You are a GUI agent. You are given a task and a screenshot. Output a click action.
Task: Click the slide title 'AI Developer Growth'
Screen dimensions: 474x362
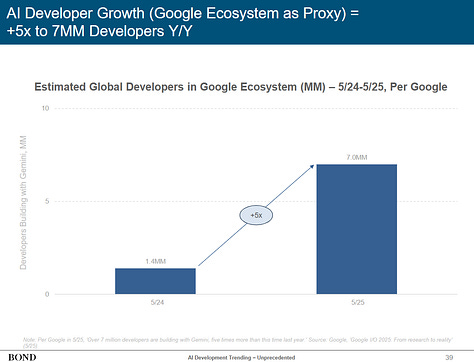(183, 22)
